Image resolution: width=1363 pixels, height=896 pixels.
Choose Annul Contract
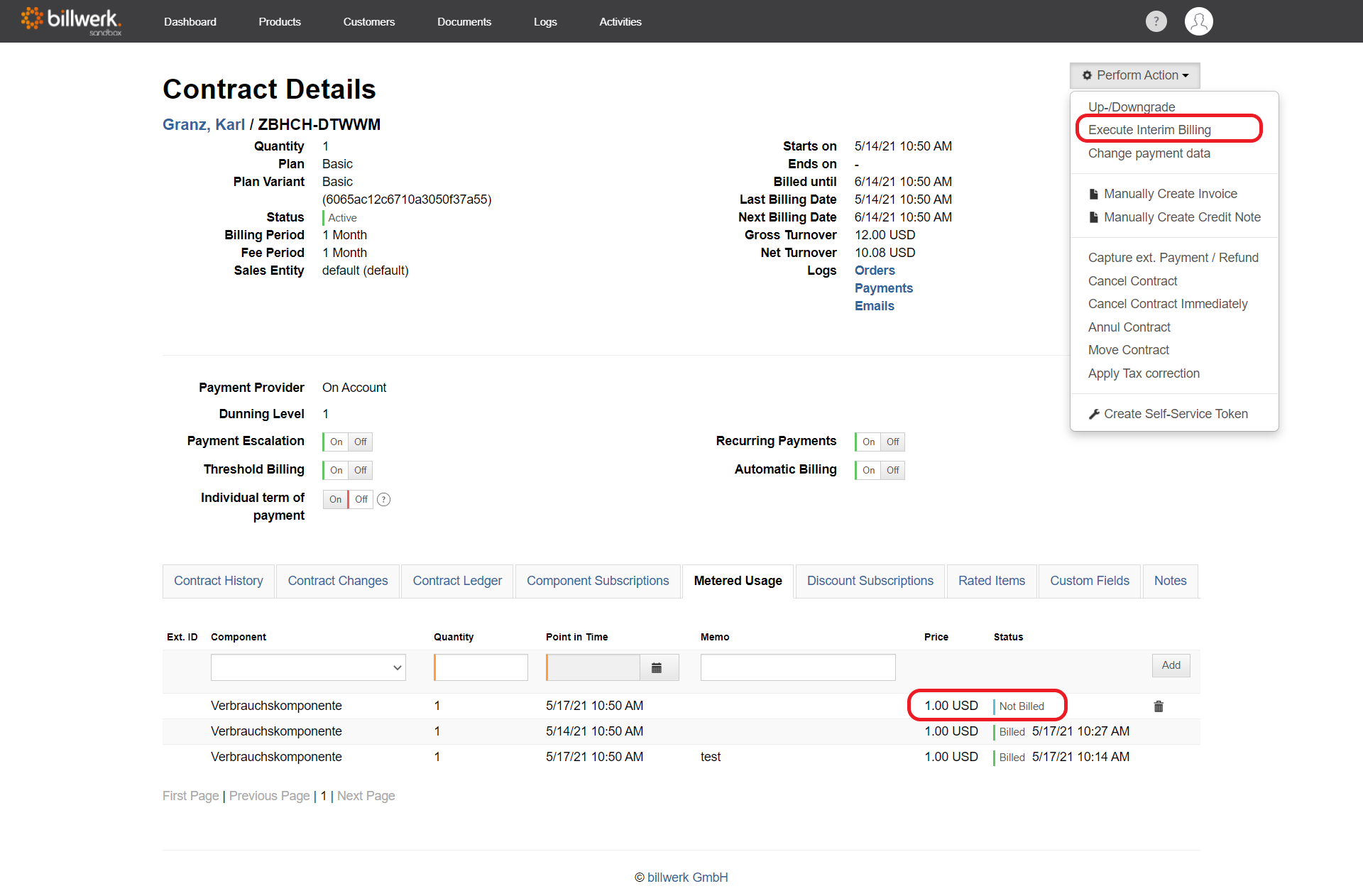coord(1129,327)
